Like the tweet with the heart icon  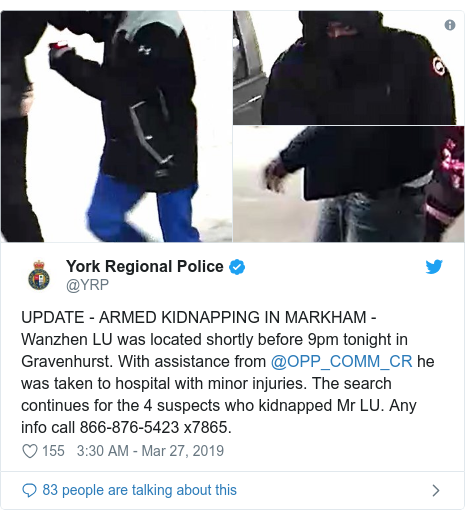click(30, 451)
